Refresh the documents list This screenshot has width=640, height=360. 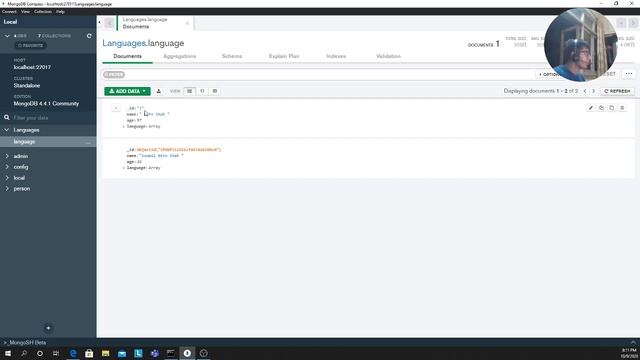617,91
